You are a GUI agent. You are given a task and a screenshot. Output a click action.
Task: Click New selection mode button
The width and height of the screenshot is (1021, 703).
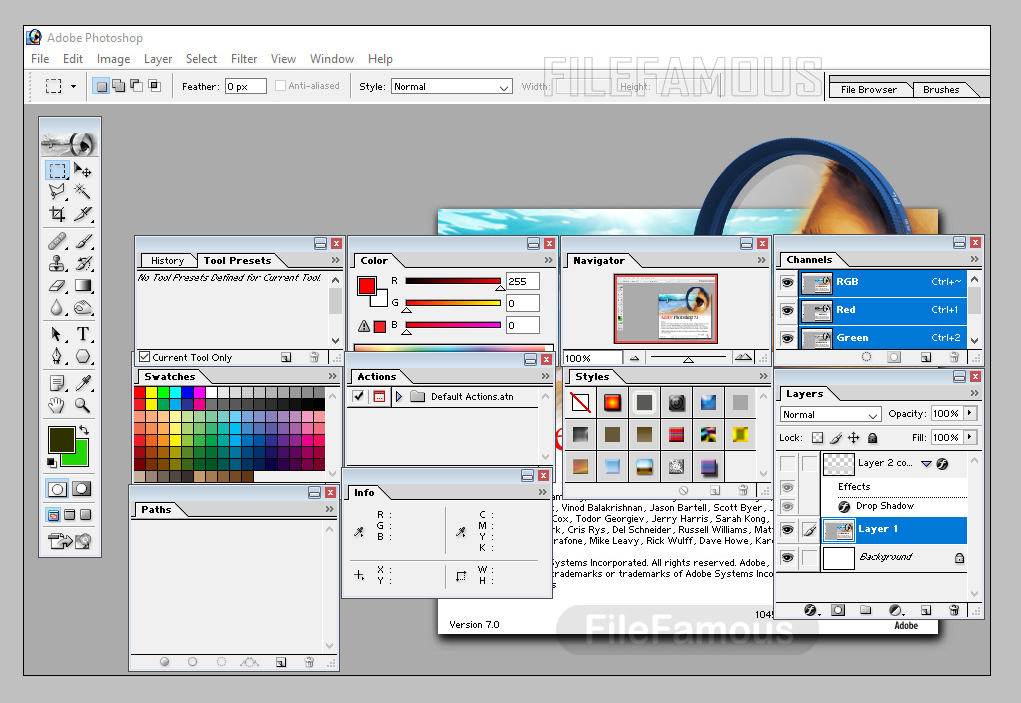click(x=101, y=85)
